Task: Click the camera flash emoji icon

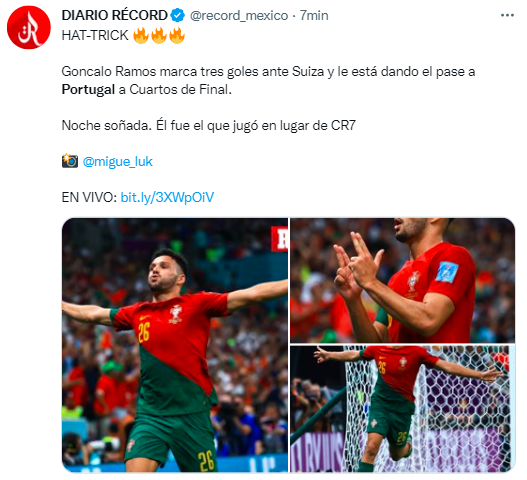Action: (x=70, y=161)
